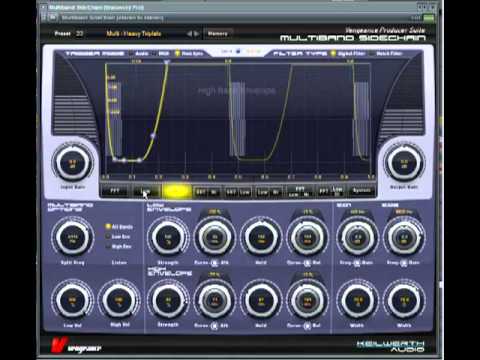Image resolution: width=480 pixels, height=360 pixels.
Task: Switch display to Low view
Action: coord(146,191)
